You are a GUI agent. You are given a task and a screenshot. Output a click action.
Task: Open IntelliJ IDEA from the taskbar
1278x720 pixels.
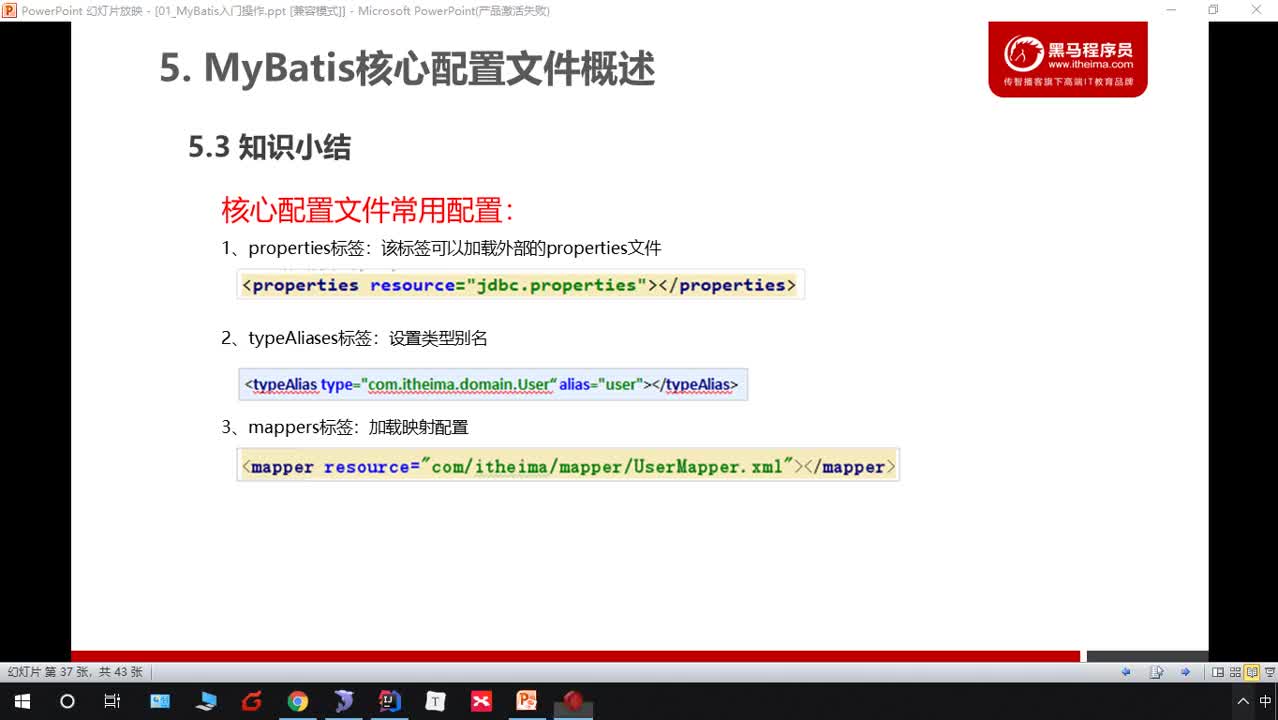[x=390, y=701]
